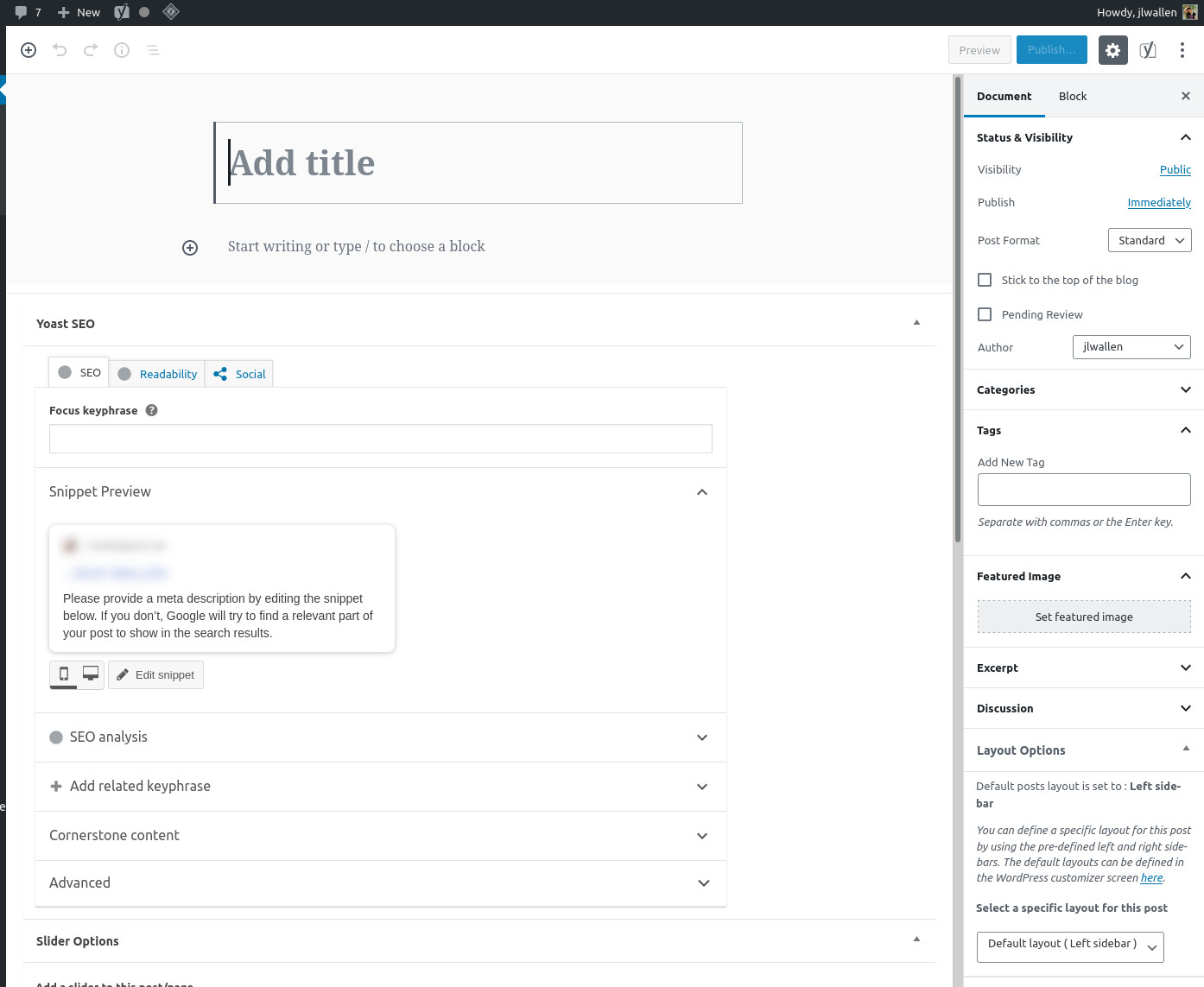Image resolution: width=1204 pixels, height=987 pixels.
Task: Switch snippet to mobile preview
Action: [x=64, y=674]
